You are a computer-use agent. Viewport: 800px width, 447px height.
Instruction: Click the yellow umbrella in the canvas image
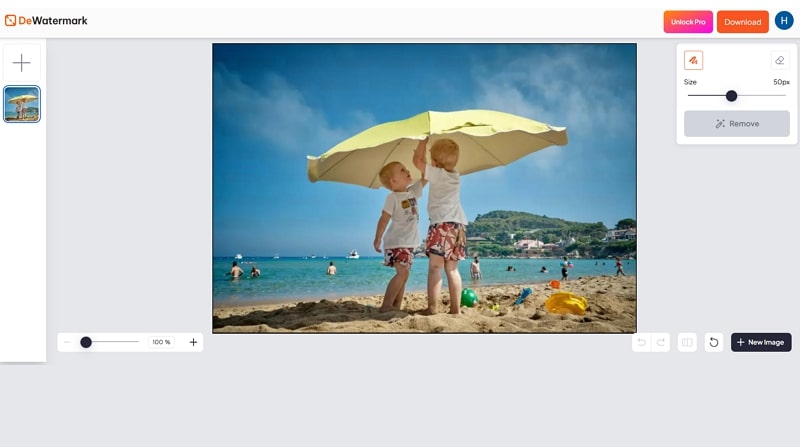point(440,140)
